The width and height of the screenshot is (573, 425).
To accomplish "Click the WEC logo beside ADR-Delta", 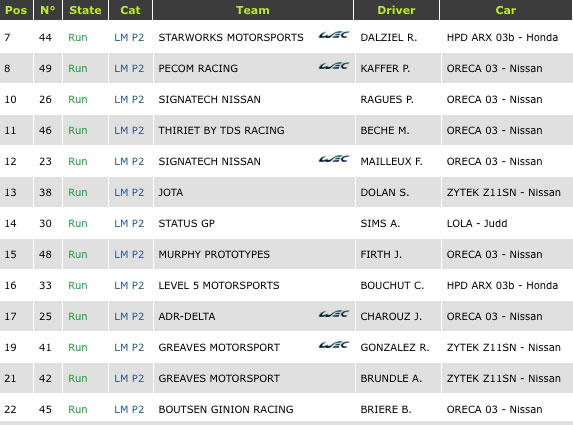I will 334,314.
